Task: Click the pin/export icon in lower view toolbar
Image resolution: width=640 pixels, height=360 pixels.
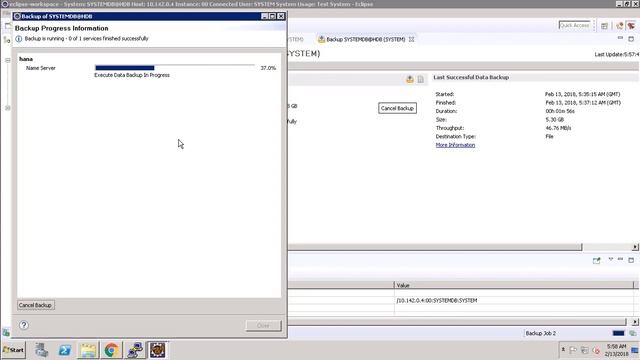Action: click(x=596, y=260)
